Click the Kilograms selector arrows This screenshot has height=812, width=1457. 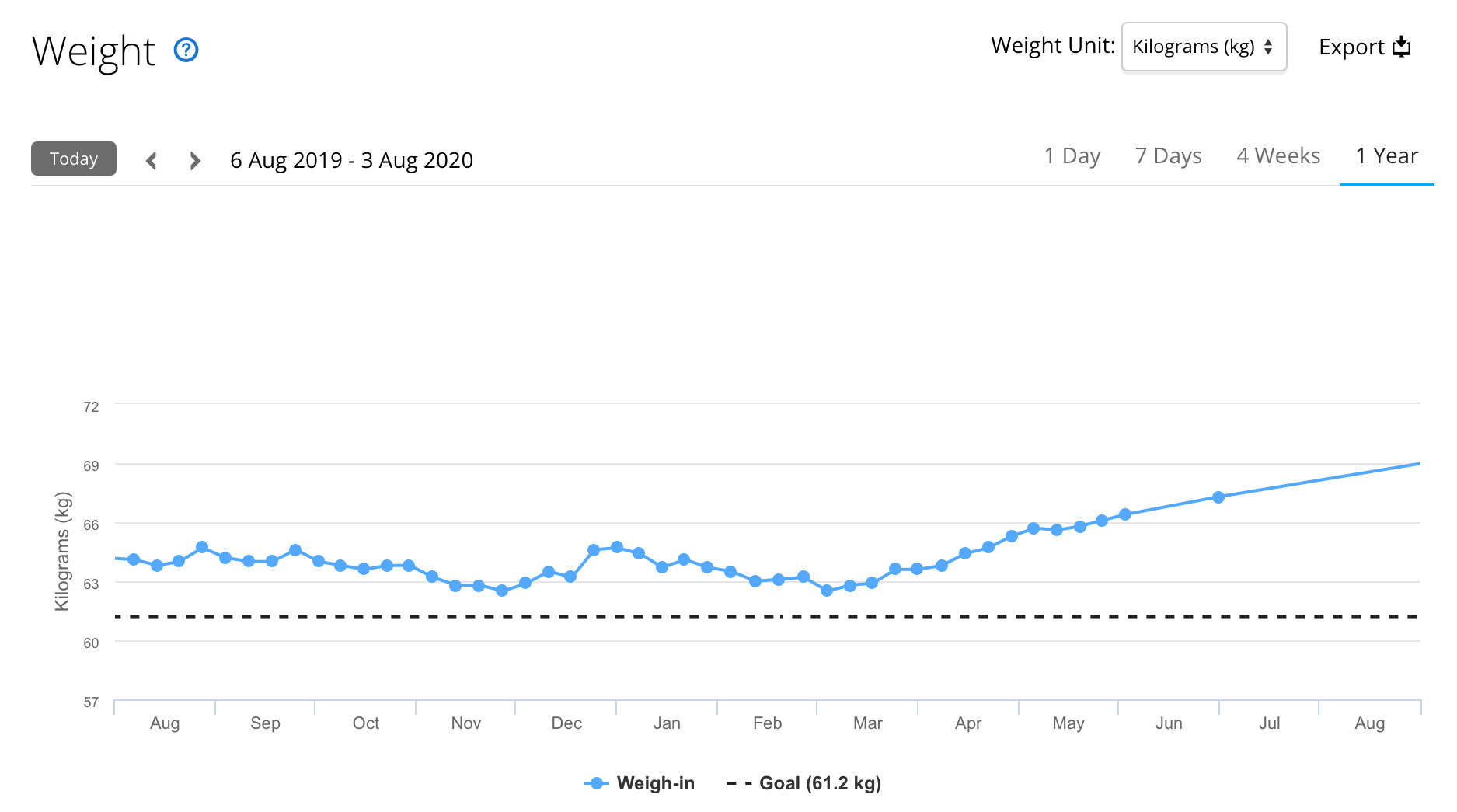point(1268,47)
